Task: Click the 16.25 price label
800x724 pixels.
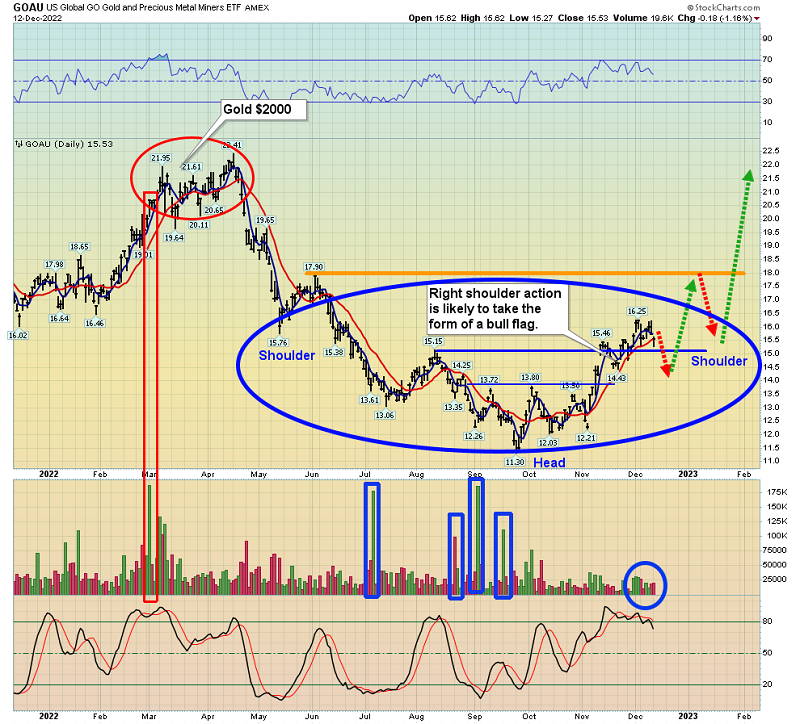Action: [637, 311]
